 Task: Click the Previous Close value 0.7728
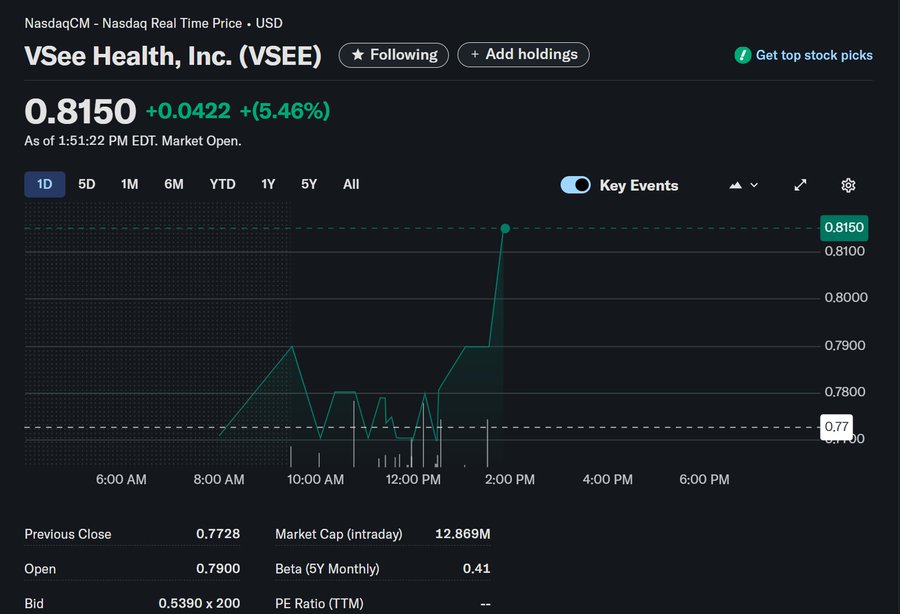(x=218, y=534)
